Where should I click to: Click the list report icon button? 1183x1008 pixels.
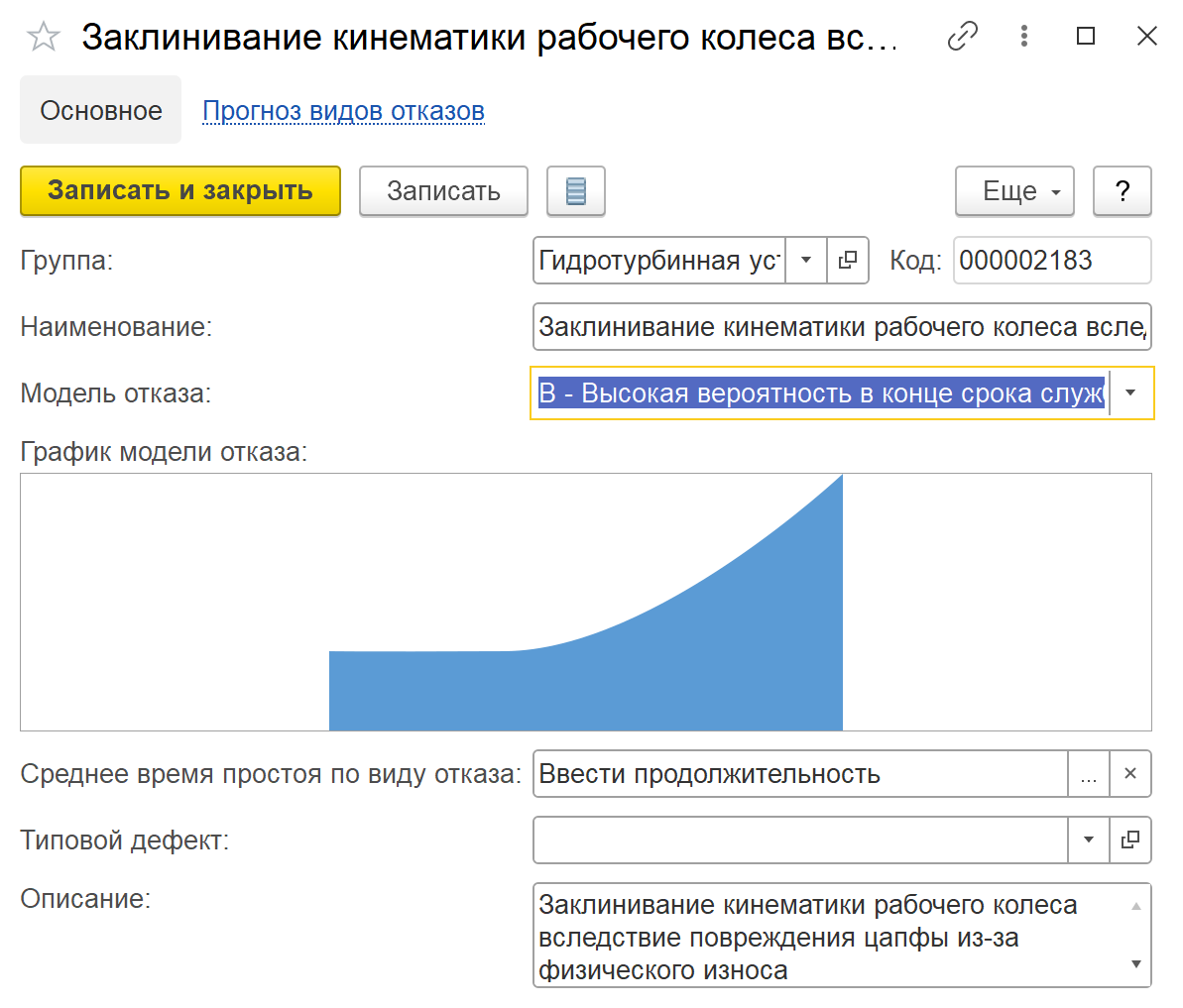point(576,191)
